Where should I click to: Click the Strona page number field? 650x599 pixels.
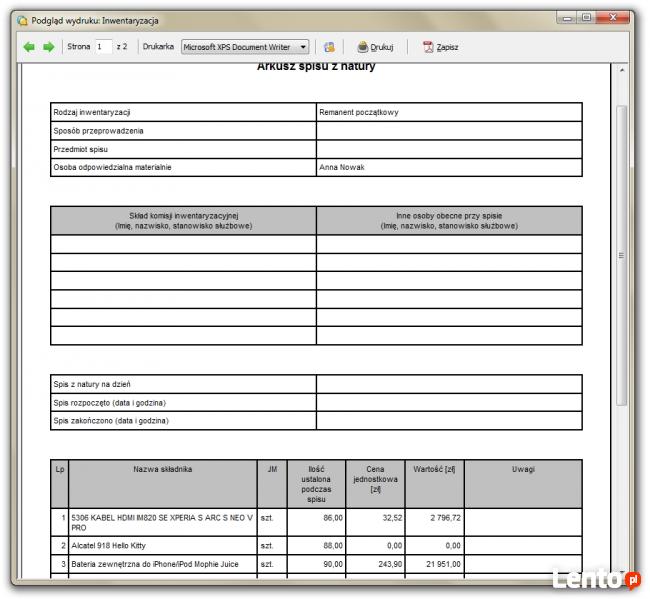pyautogui.click(x=103, y=47)
